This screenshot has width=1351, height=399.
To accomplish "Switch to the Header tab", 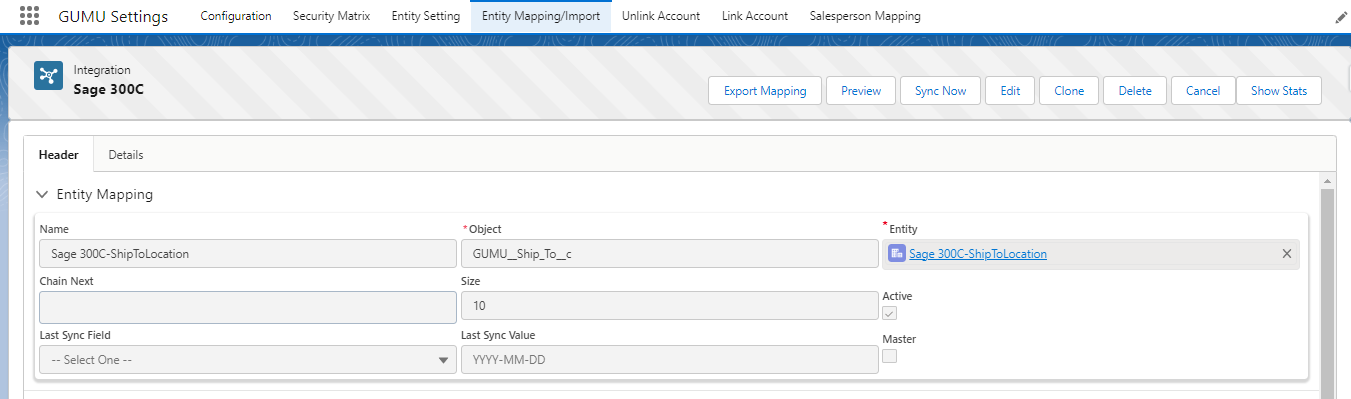I will coord(59,155).
